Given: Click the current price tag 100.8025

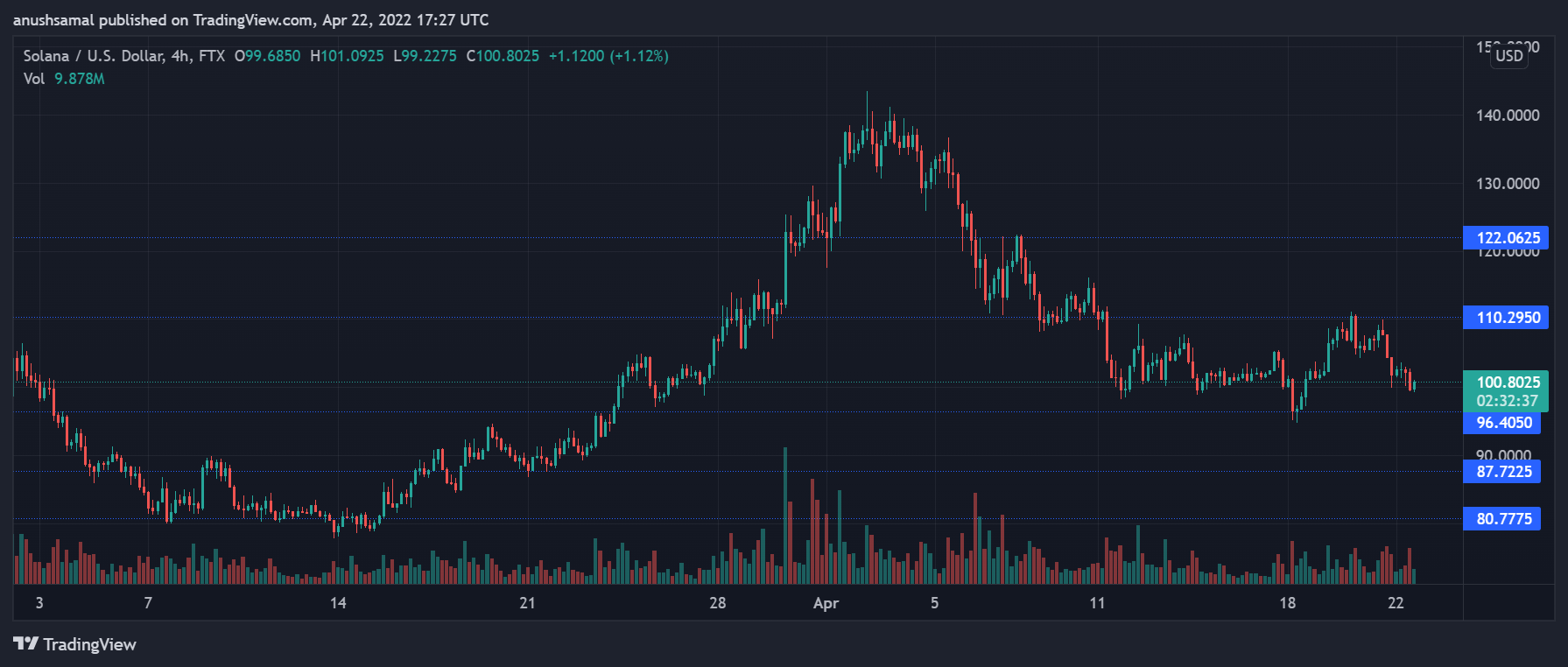Looking at the screenshot, I should point(1506,383).
